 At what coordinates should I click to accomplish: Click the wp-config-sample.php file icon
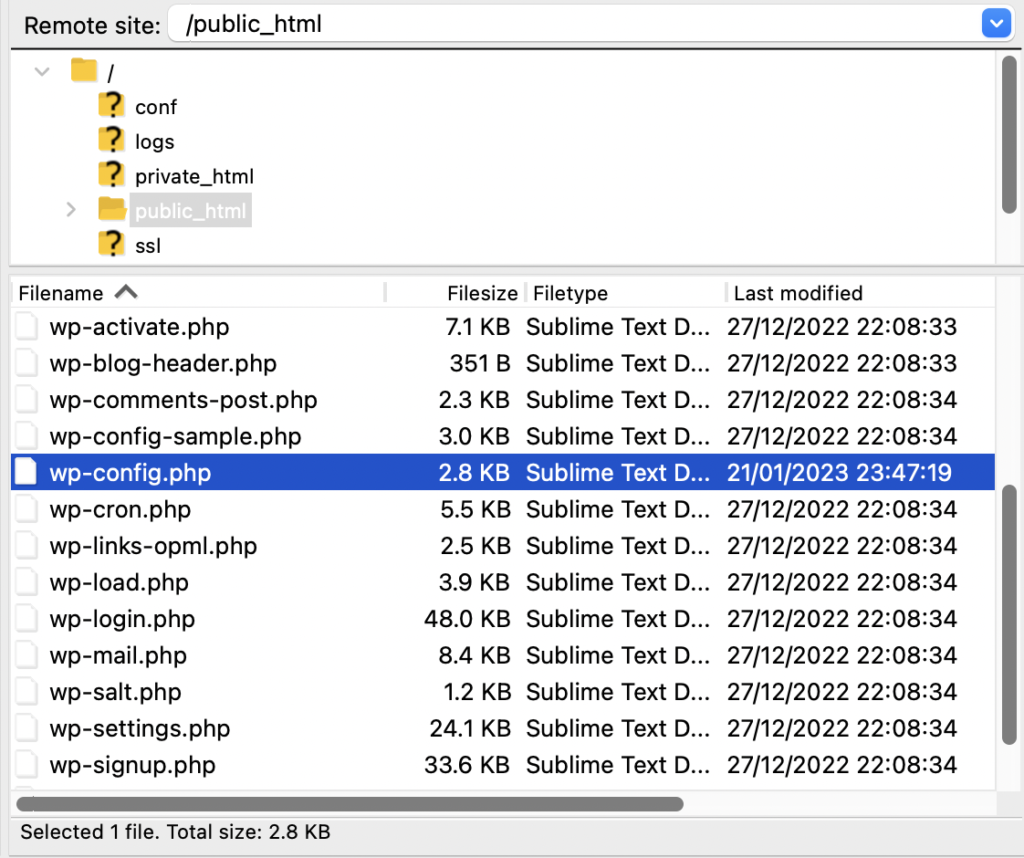(x=26, y=436)
